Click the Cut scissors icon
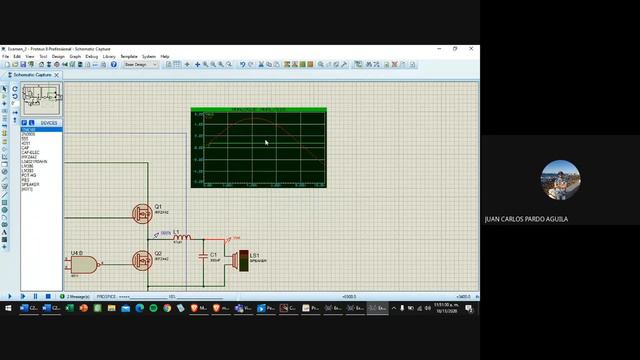The height and width of the screenshot is (360, 640). click(261, 64)
